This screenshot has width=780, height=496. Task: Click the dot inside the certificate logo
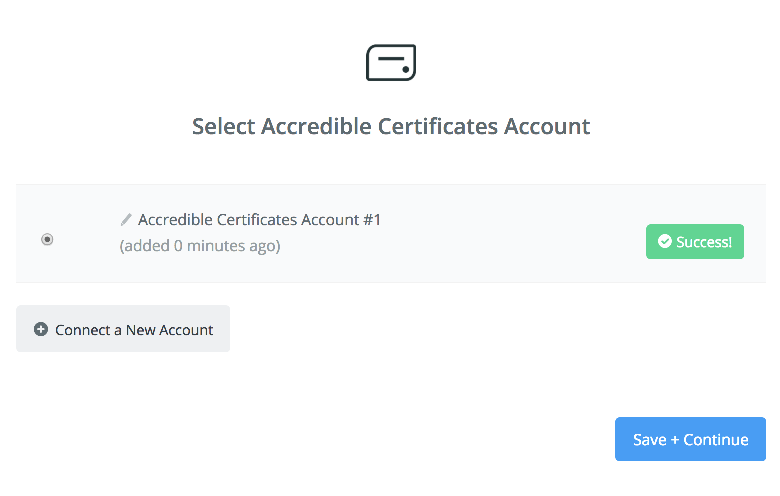coord(406,70)
